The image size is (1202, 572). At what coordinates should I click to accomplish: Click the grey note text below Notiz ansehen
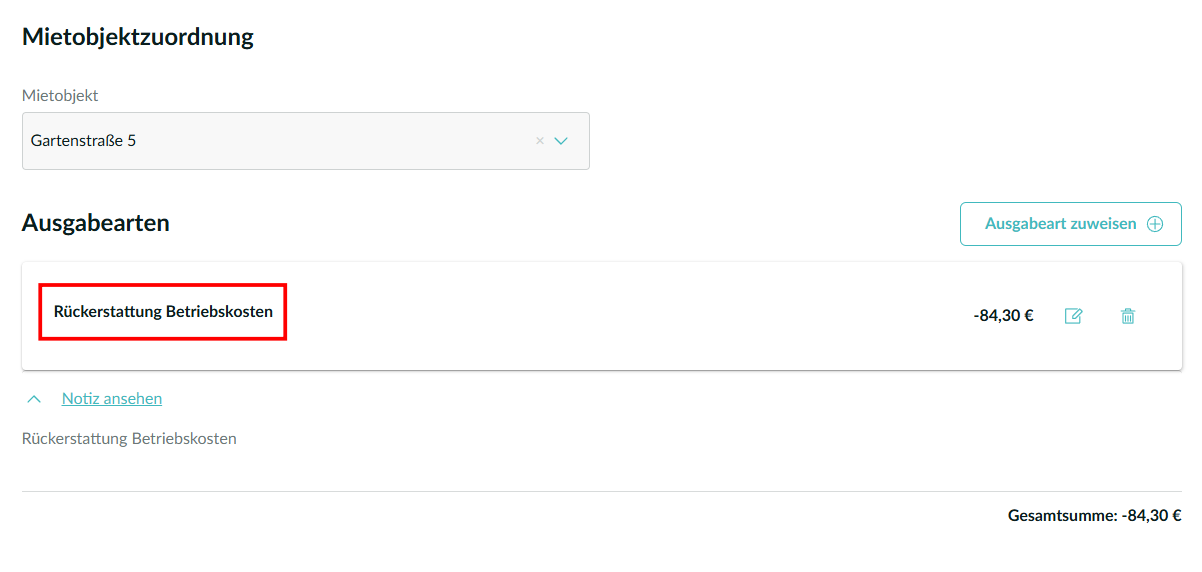click(129, 439)
